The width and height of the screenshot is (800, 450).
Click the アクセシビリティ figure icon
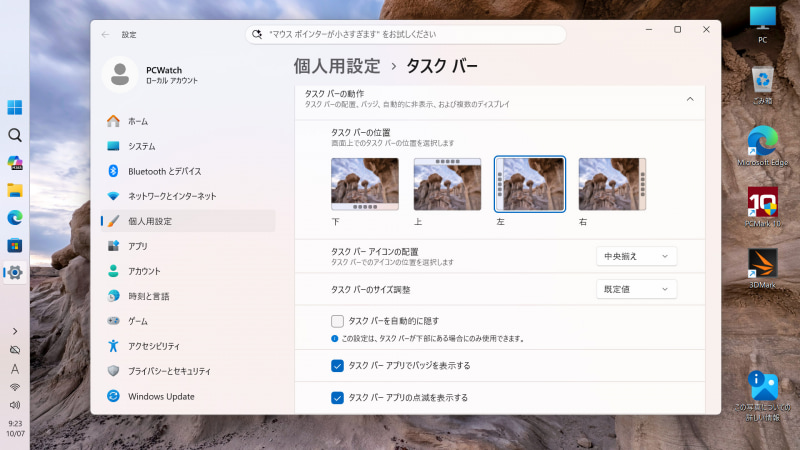[113, 346]
